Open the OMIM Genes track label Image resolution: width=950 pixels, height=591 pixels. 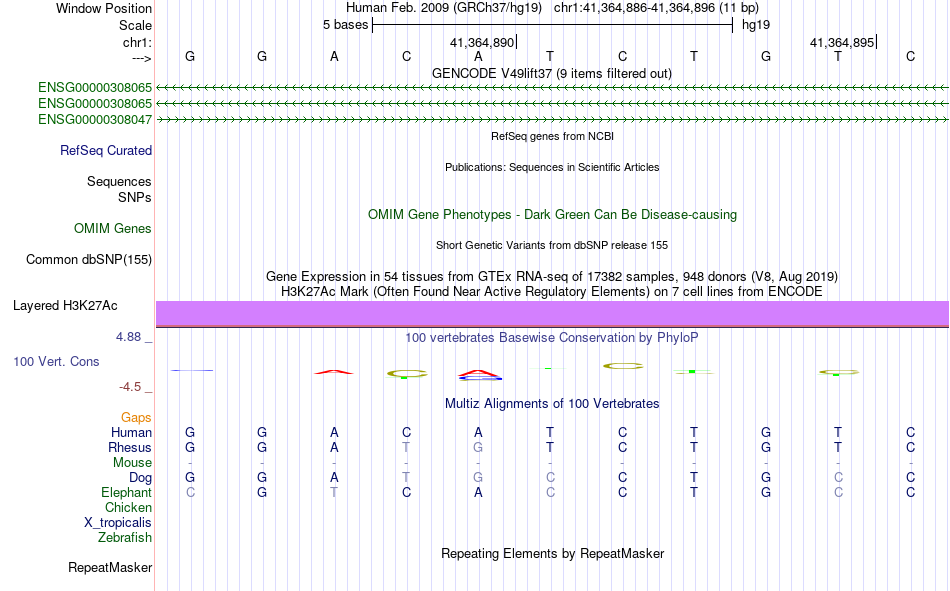[x=113, y=229]
